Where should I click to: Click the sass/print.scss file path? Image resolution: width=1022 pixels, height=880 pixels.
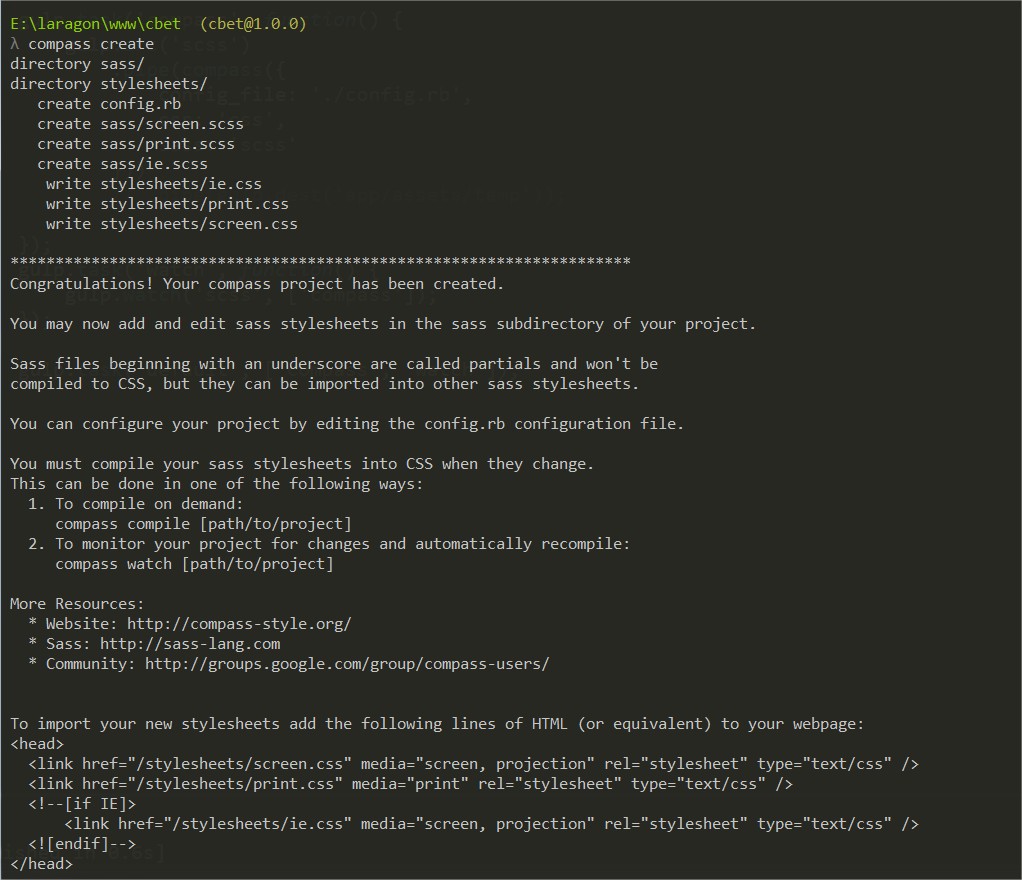pyautogui.click(x=168, y=144)
